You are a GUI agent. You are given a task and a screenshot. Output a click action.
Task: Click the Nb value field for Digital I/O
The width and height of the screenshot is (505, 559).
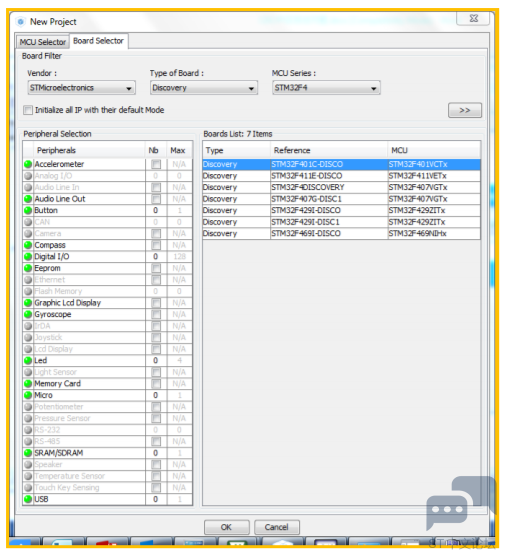point(156,257)
